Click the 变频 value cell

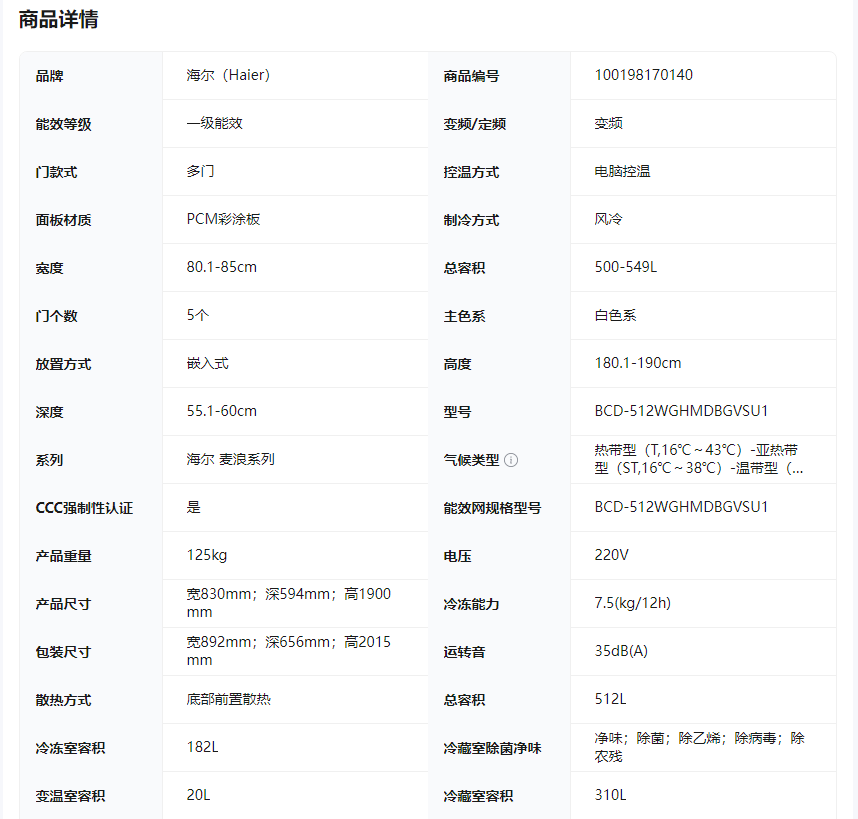tap(608, 123)
